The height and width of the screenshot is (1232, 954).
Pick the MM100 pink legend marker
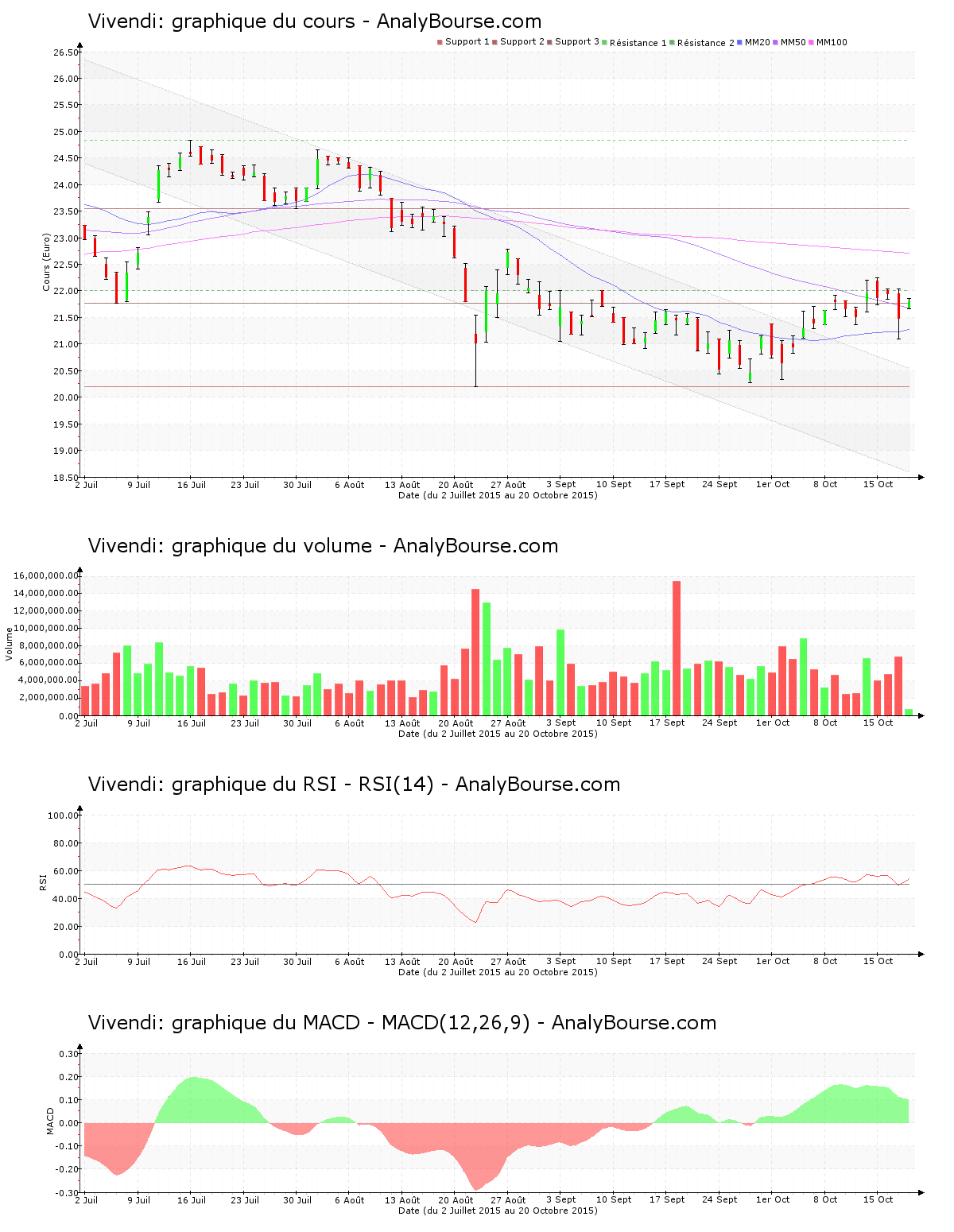pyautogui.click(x=812, y=42)
